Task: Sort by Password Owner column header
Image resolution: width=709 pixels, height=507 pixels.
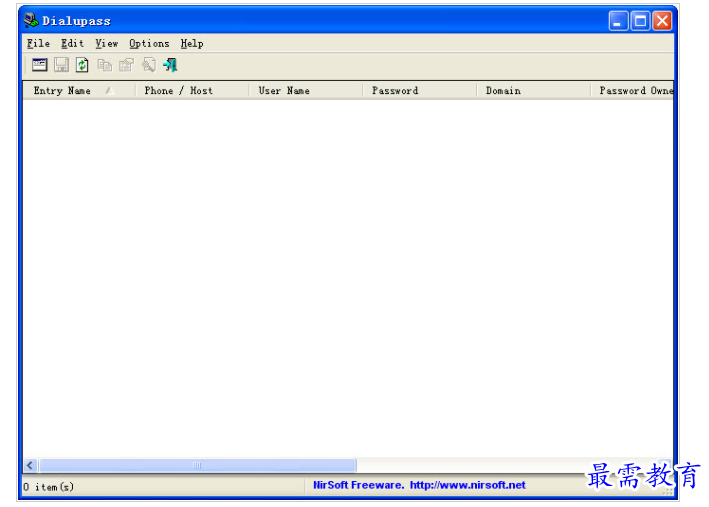Action: click(632, 90)
